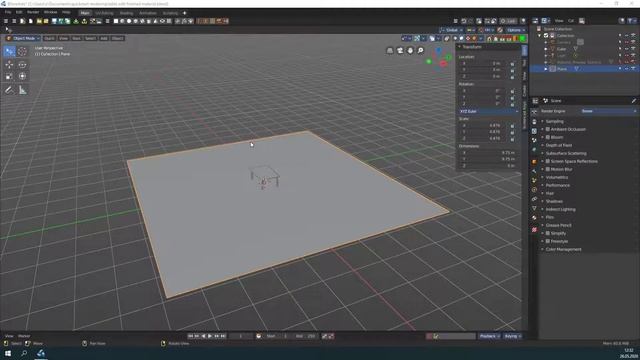Screen dimensions: 640x360
Task: Open World properties tab icon
Action: tap(534, 150)
